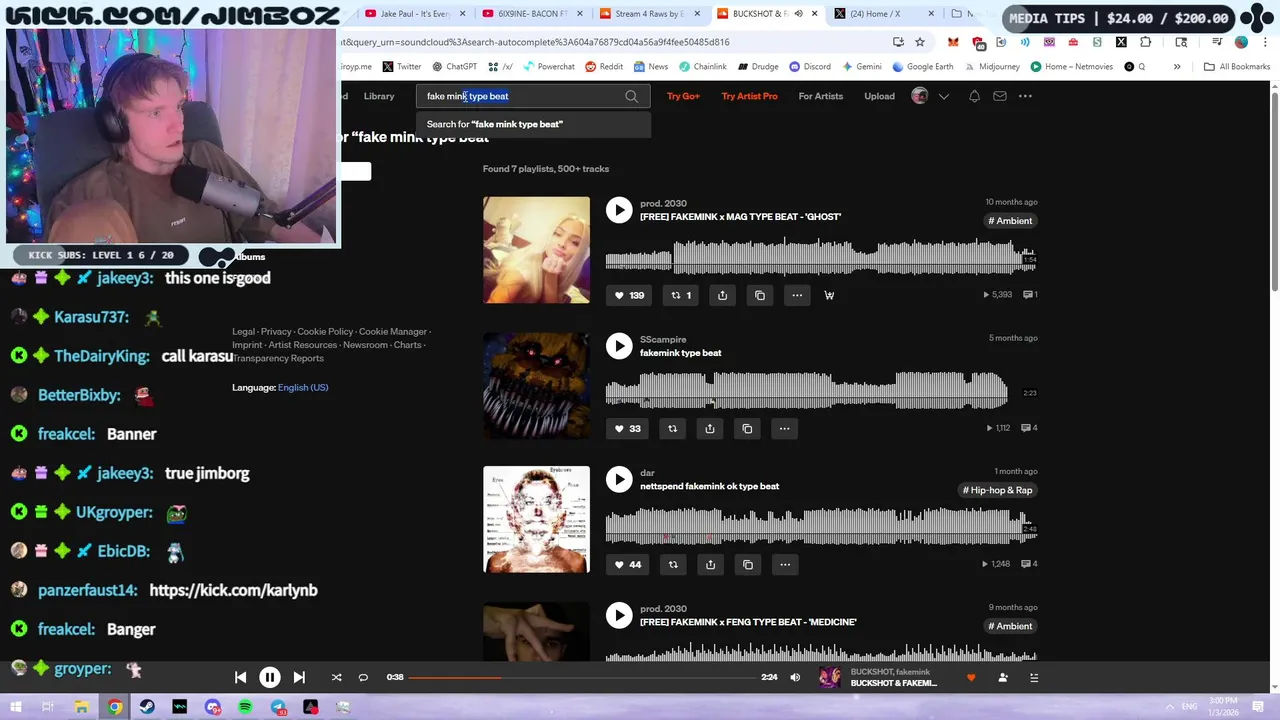Share the GHOST track

click(x=722, y=295)
